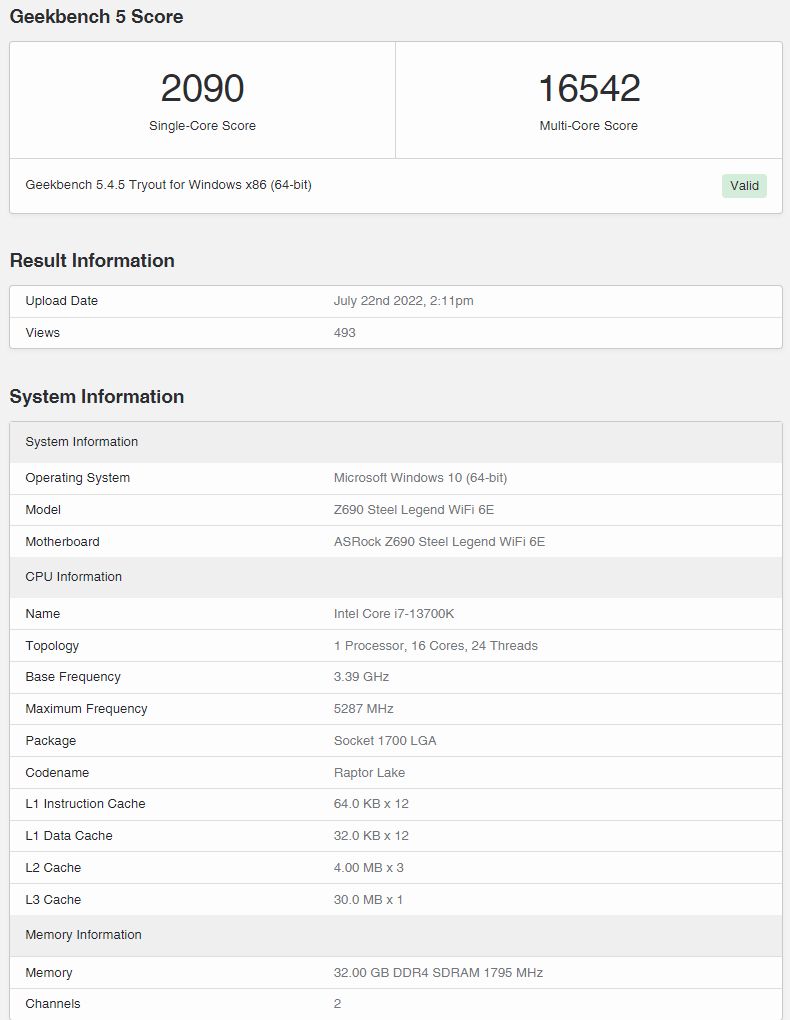Click the 'L3 Cache' row label
This screenshot has width=790, height=1020.
[x=53, y=899]
